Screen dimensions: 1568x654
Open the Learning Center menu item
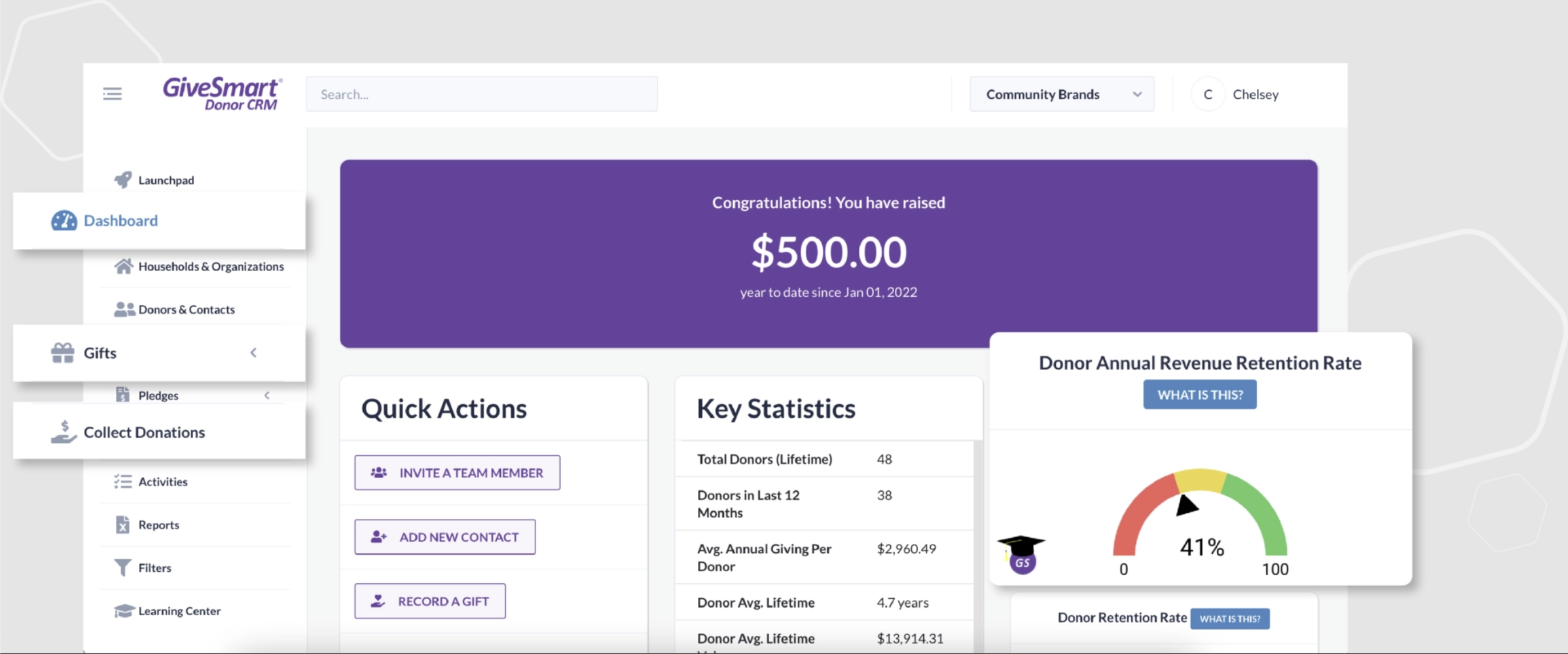tap(179, 610)
